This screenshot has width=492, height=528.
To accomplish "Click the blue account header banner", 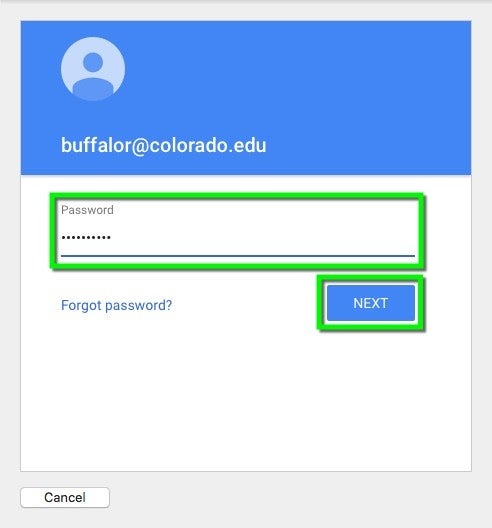I will pyautogui.click(x=246, y=98).
